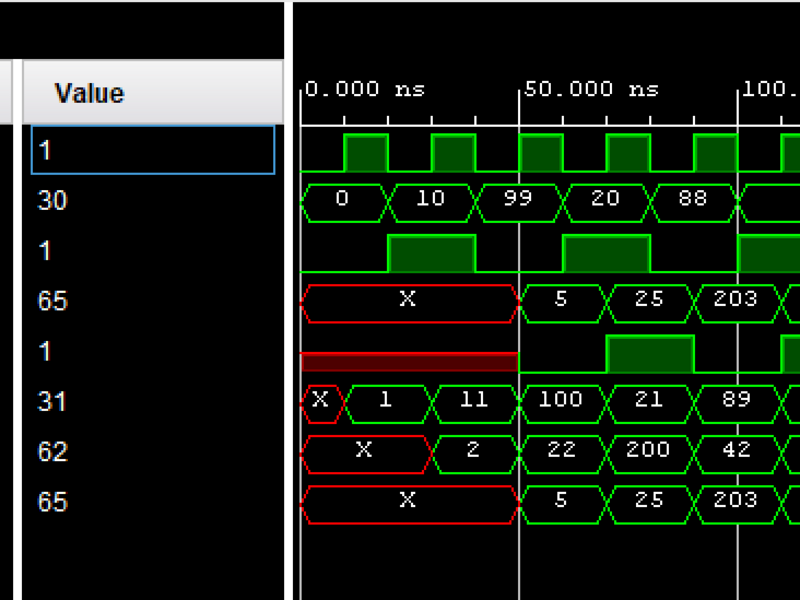Click bus segment labeled 0
The image size is (800, 600).
(x=344, y=203)
